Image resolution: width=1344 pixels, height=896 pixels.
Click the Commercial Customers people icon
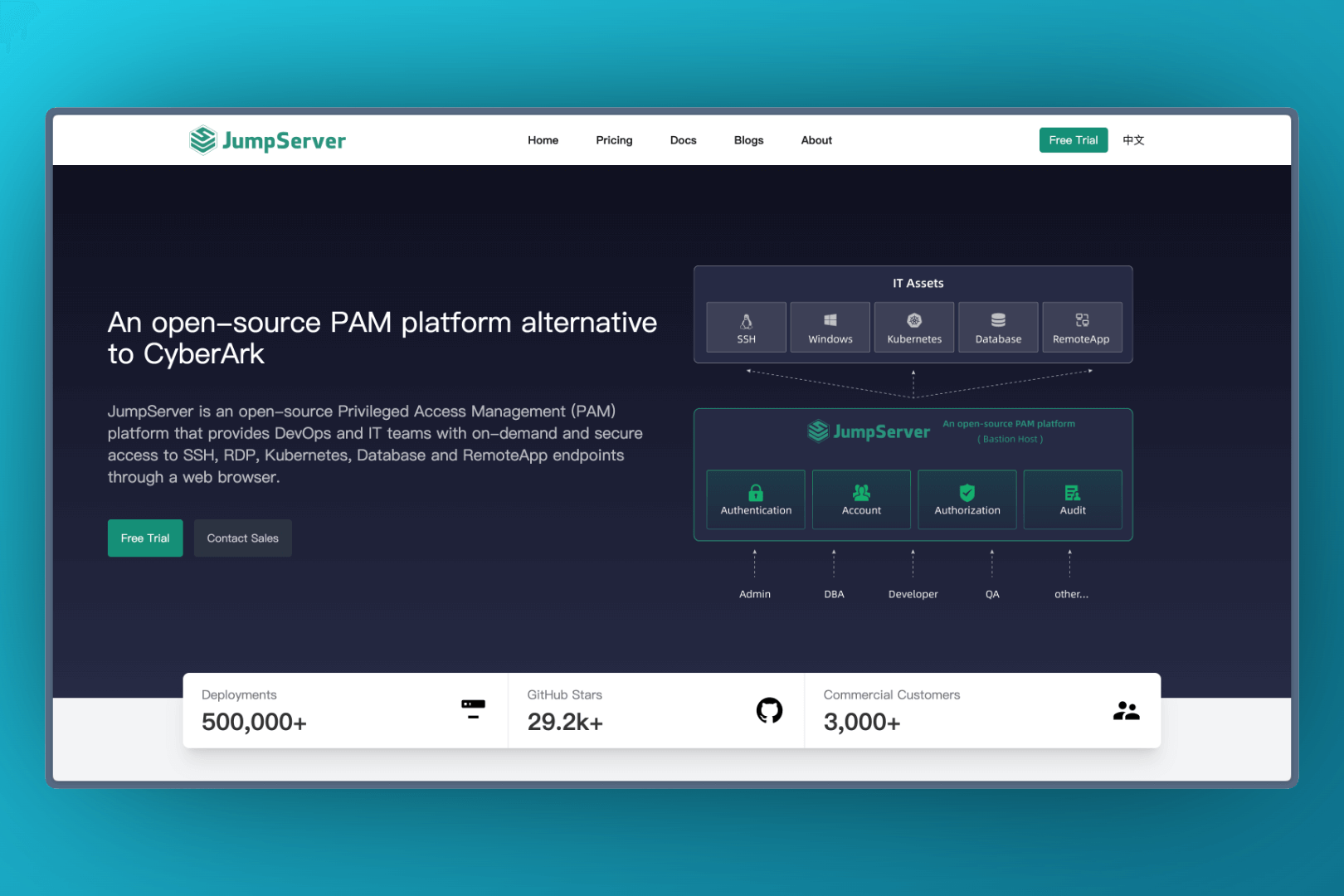click(1126, 711)
